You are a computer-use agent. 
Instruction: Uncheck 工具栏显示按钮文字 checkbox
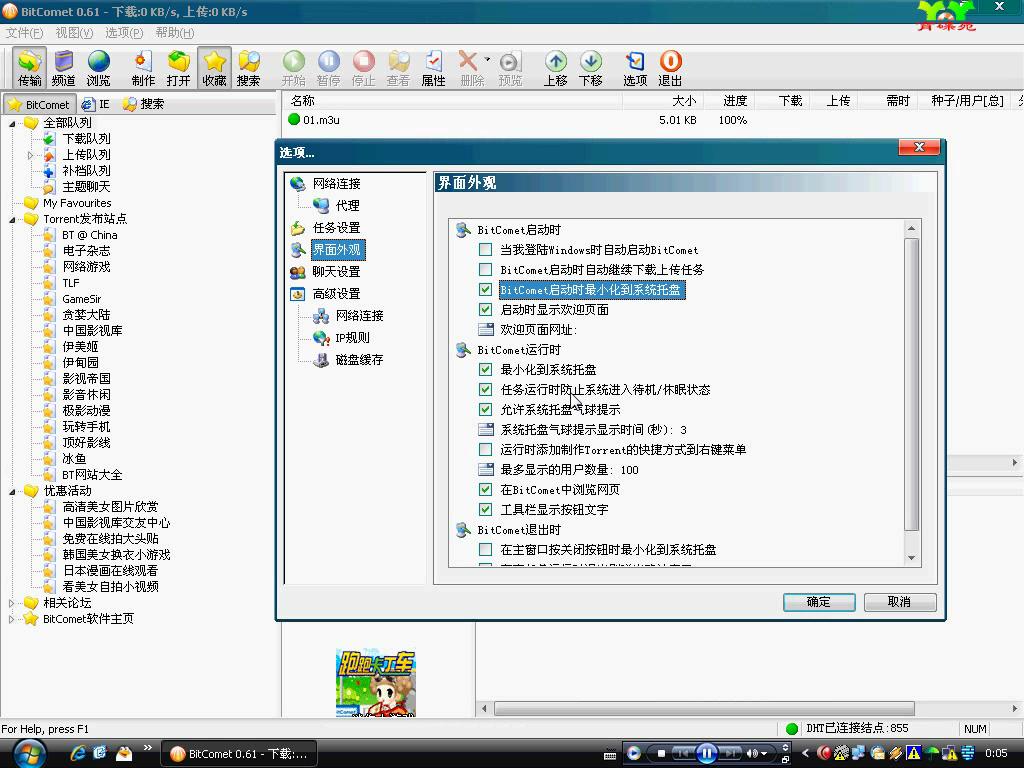(x=485, y=509)
